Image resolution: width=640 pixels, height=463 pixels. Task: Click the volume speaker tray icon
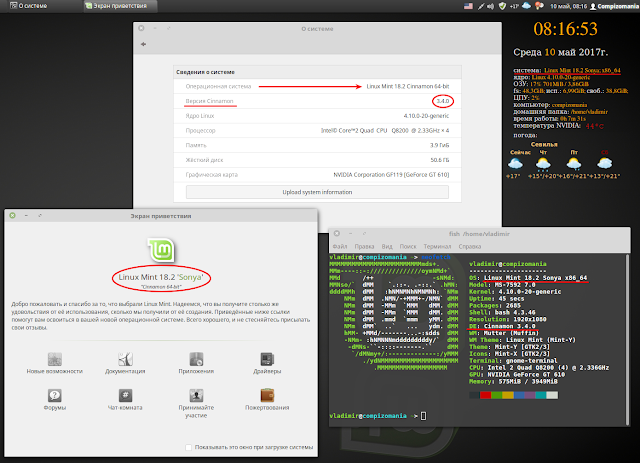[x=490, y=6]
